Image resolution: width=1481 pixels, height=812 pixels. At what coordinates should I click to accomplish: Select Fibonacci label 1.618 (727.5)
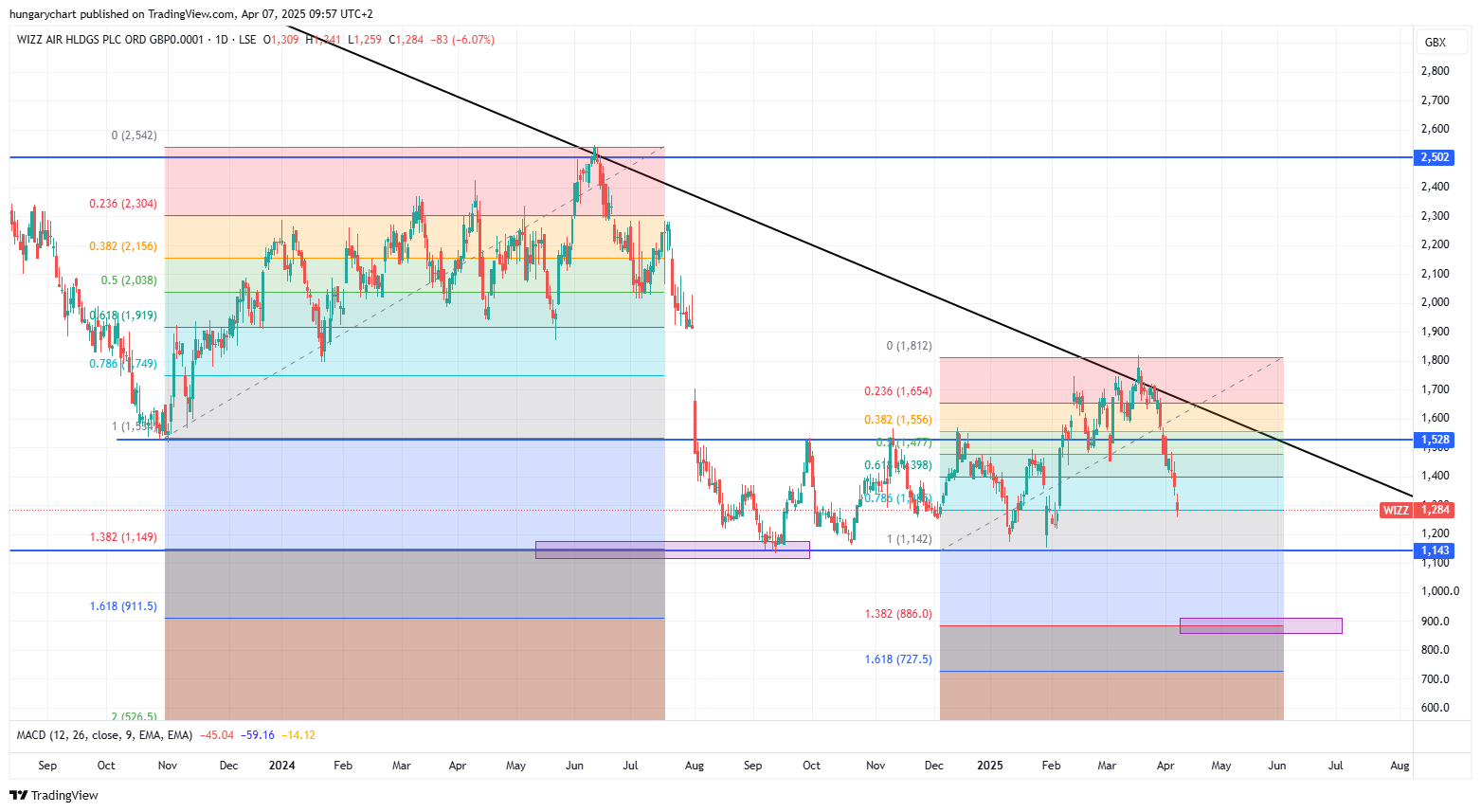[898, 659]
